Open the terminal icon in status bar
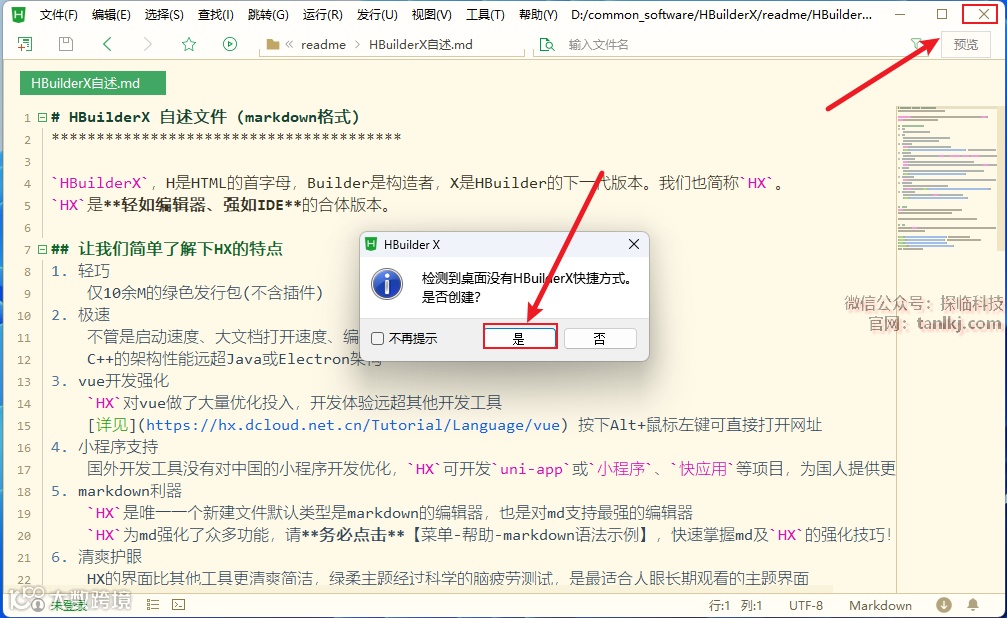The image size is (1007, 618). pyautogui.click(x=179, y=605)
